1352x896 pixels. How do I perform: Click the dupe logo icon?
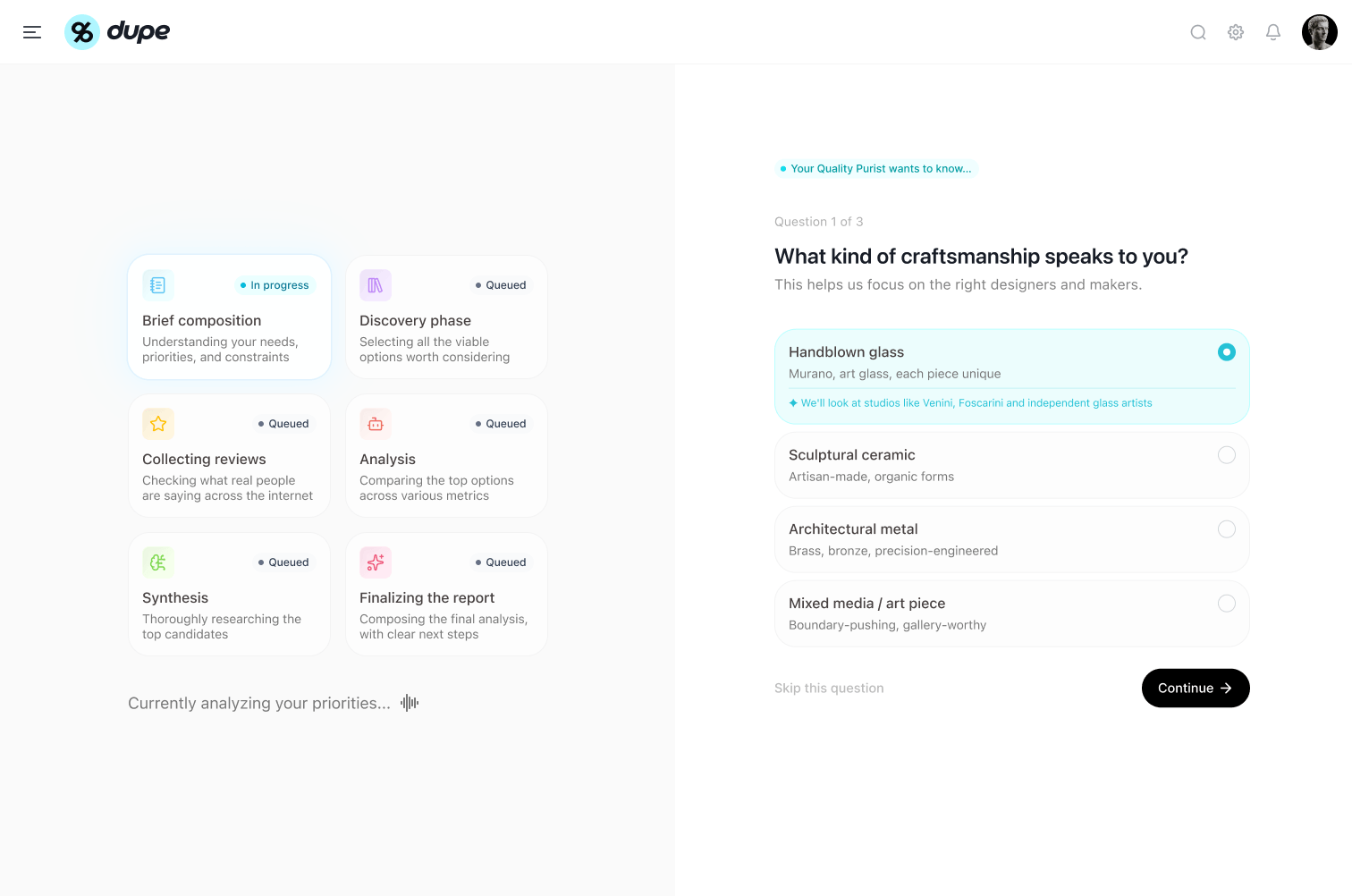tap(82, 32)
